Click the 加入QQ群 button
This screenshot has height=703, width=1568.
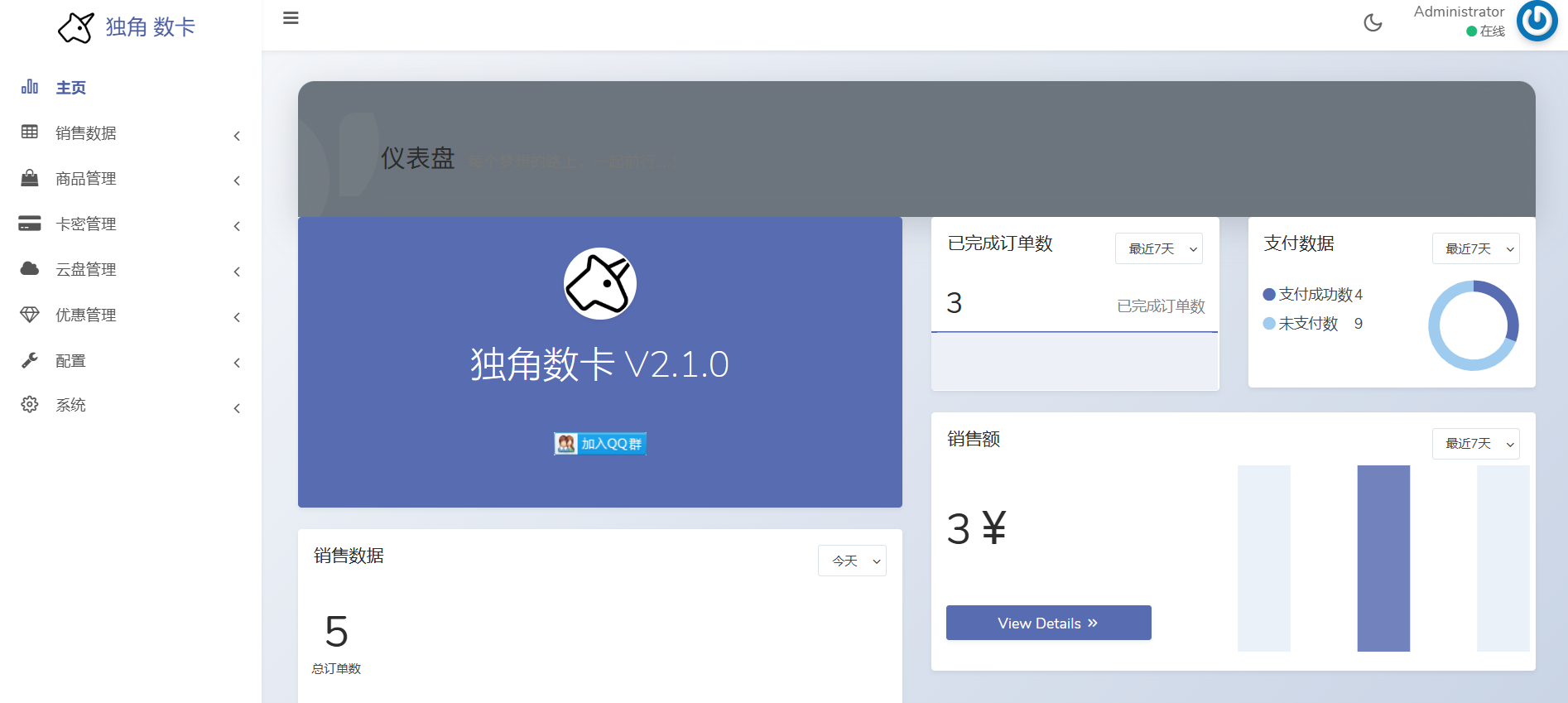pyautogui.click(x=600, y=444)
